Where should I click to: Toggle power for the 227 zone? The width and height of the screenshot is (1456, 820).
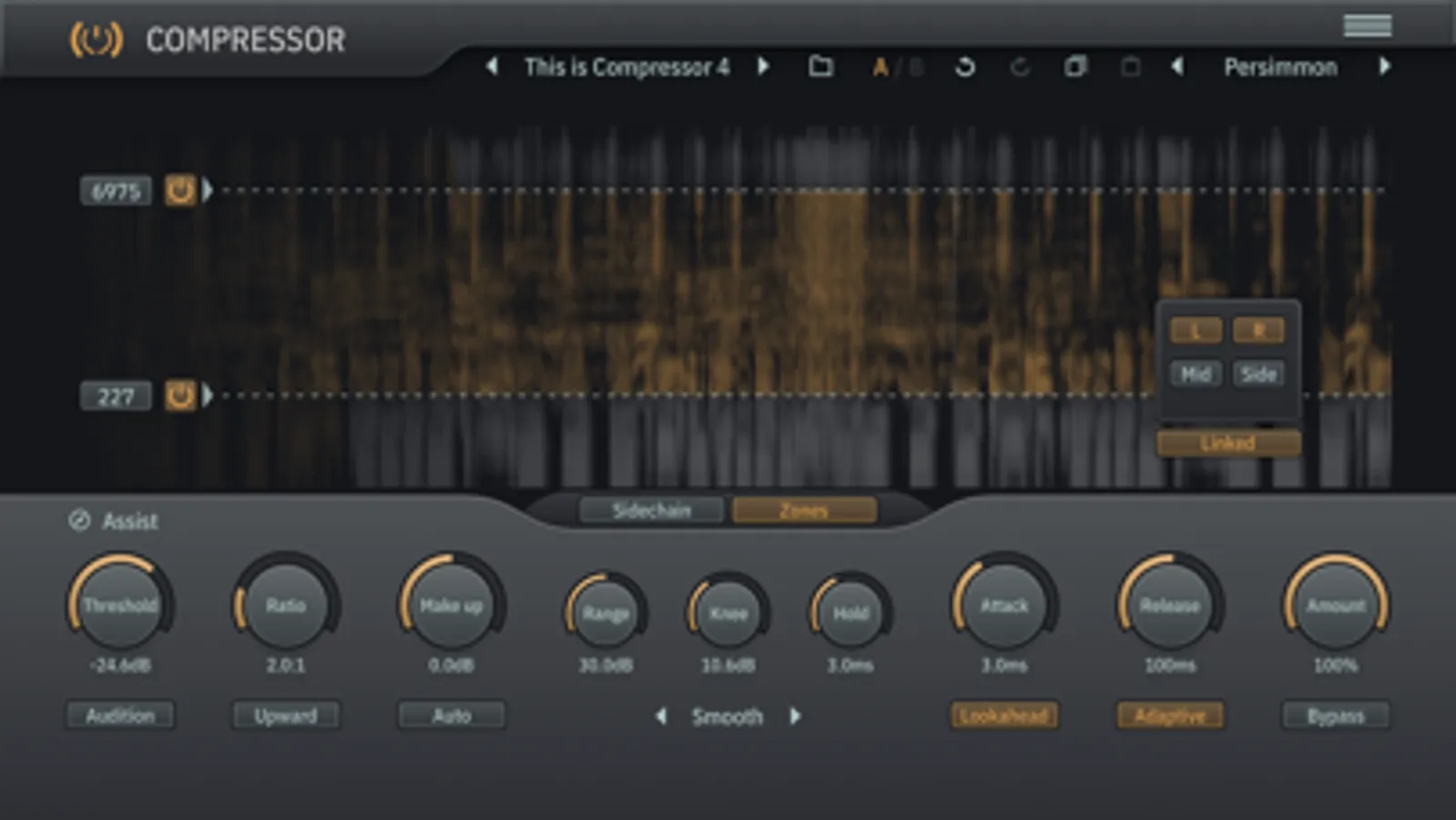(179, 396)
